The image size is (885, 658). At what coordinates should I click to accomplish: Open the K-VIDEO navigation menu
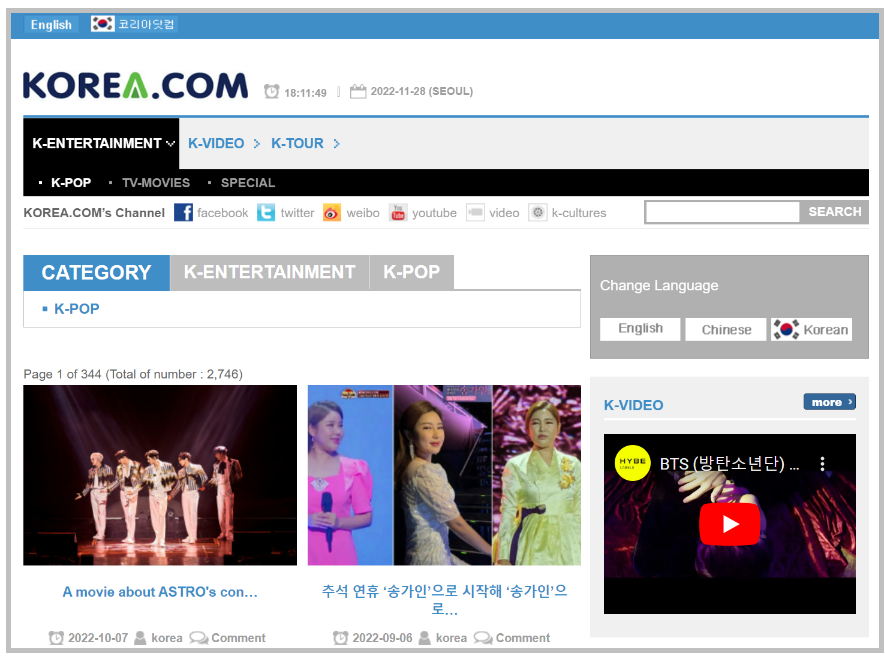[x=216, y=143]
